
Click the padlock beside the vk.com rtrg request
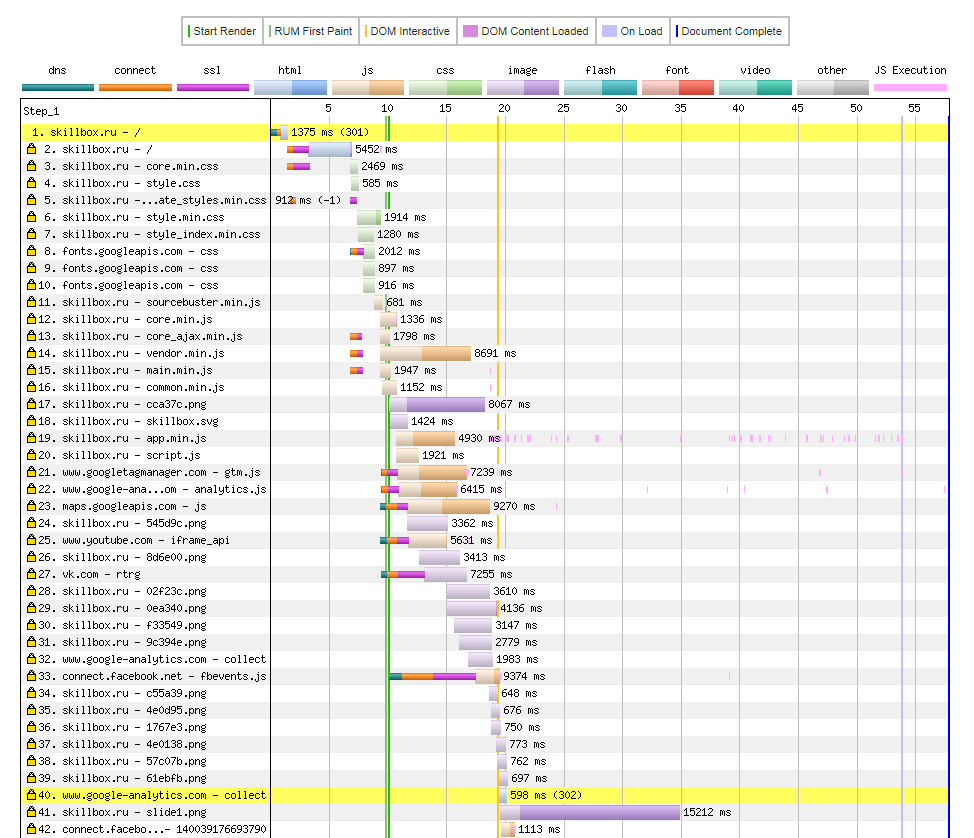(x=31, y=574)
